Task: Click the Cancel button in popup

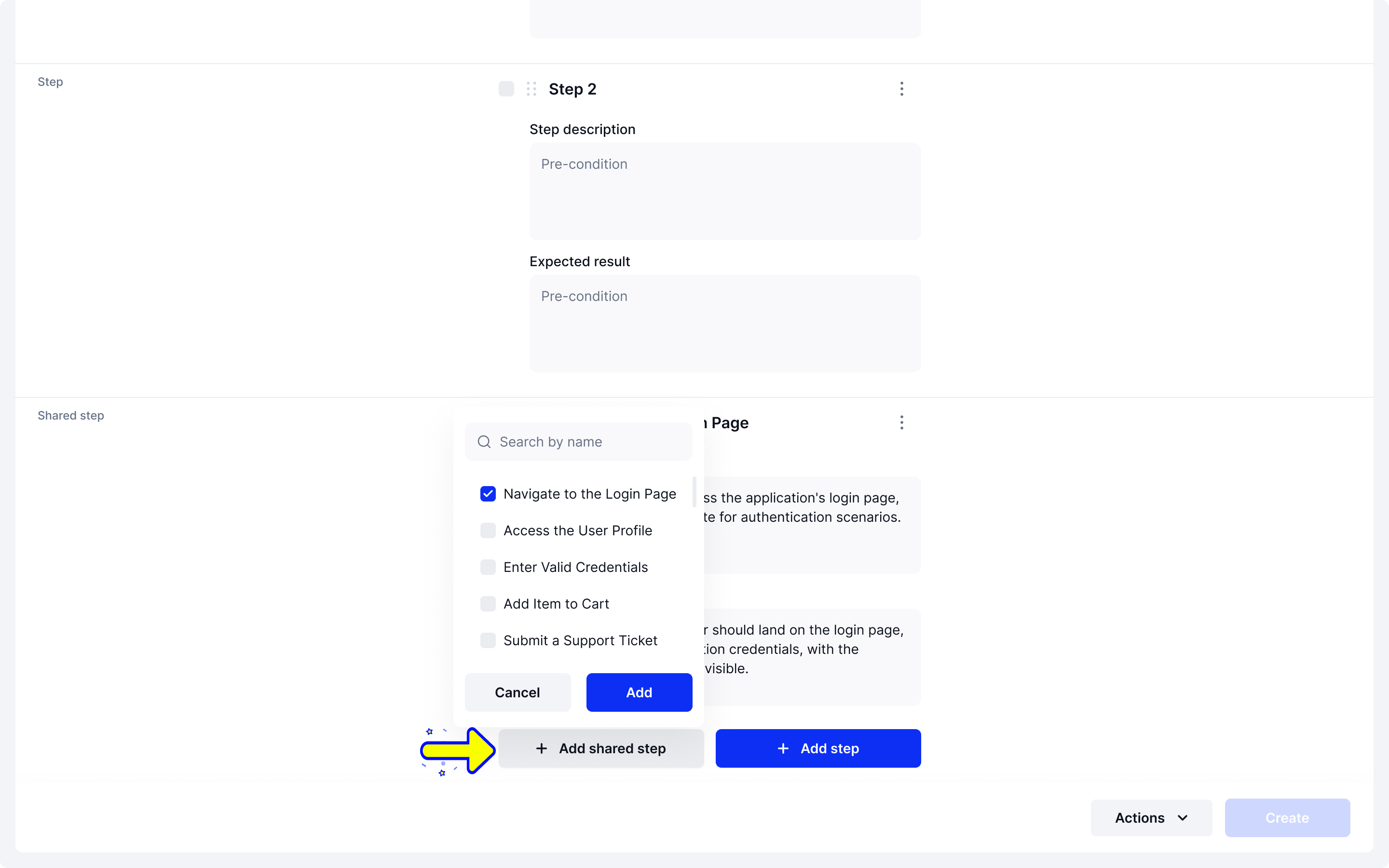Action: click(517, 692)
